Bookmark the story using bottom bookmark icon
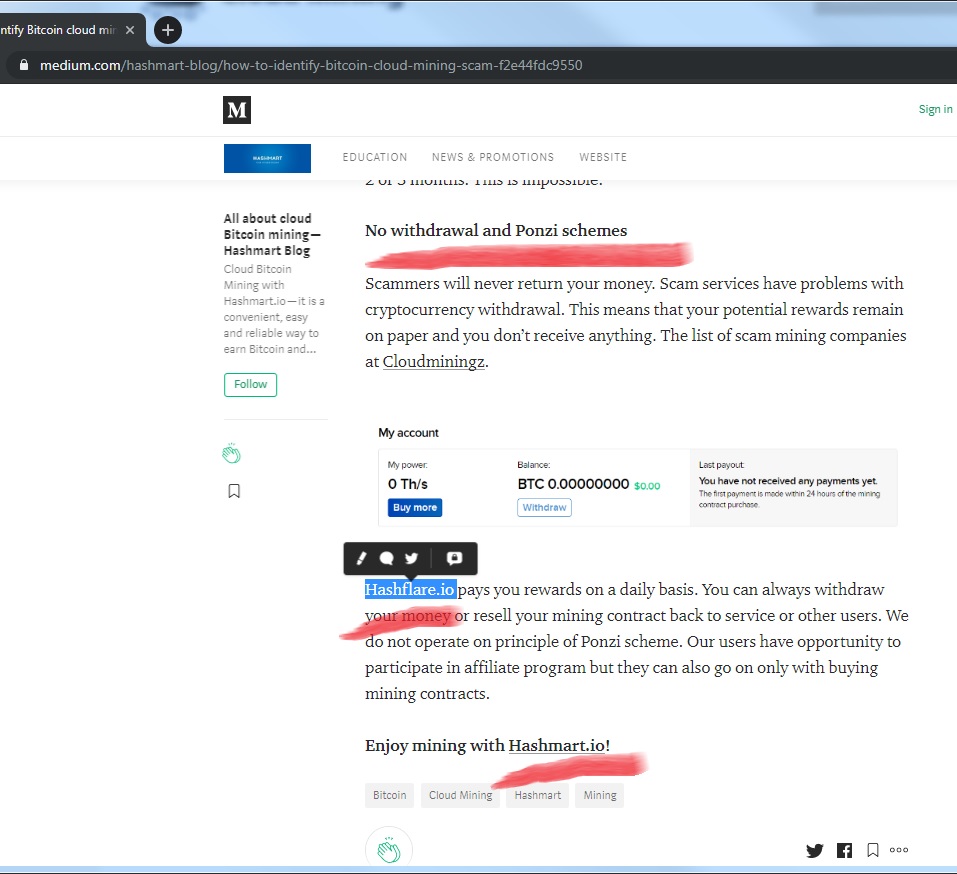 (873, 850)
